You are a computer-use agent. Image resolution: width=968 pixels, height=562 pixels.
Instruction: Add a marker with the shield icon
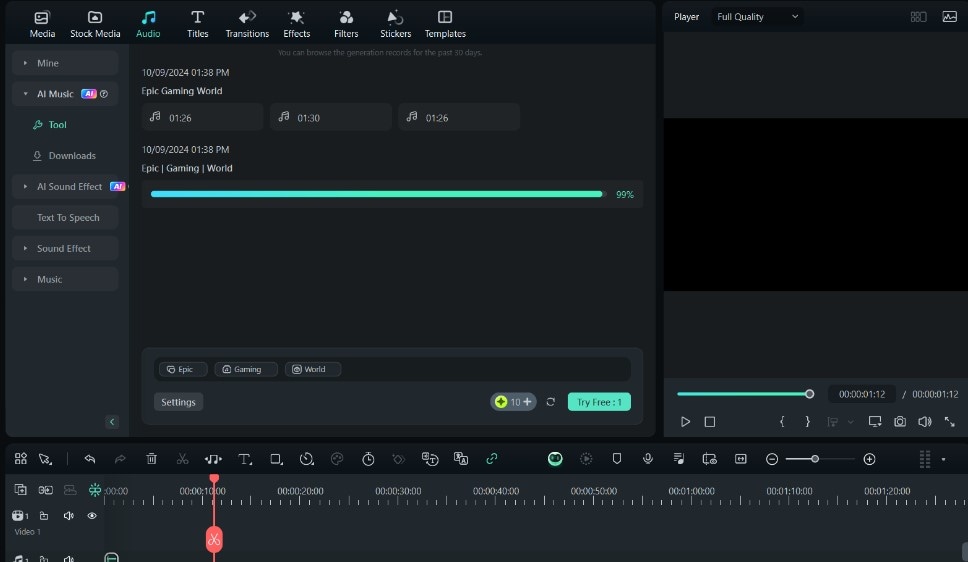pyautogui.click(x=617, y=459)
